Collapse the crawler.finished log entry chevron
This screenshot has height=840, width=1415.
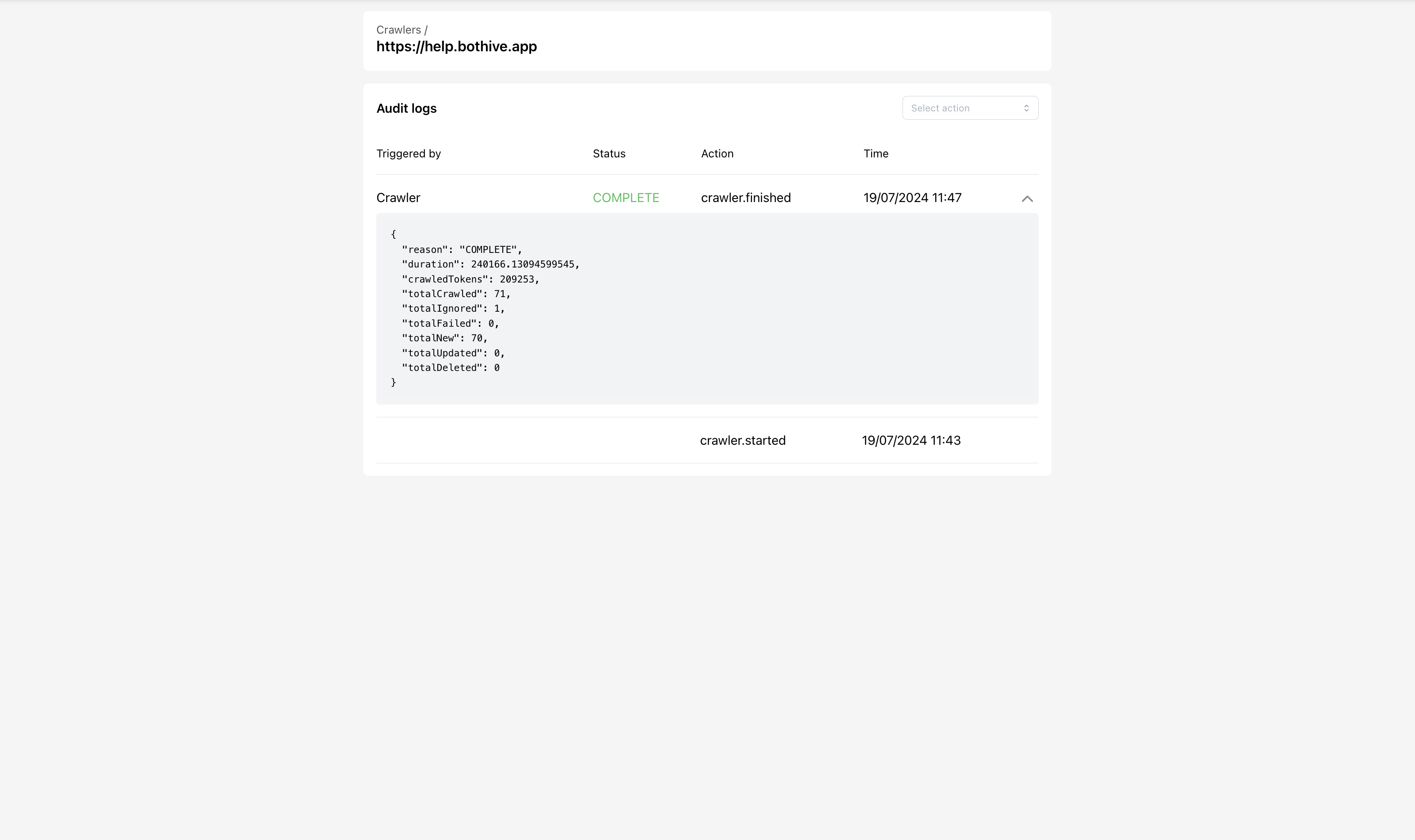[1027, 199]
